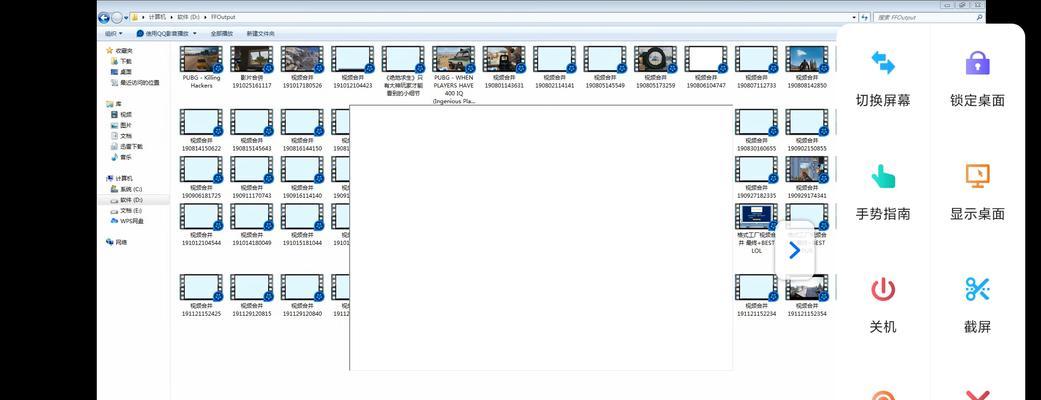Tap the 锁定桌面 lock icon
The height and width of the screenshot is (400, 1041).
click(x=977, y=63)
